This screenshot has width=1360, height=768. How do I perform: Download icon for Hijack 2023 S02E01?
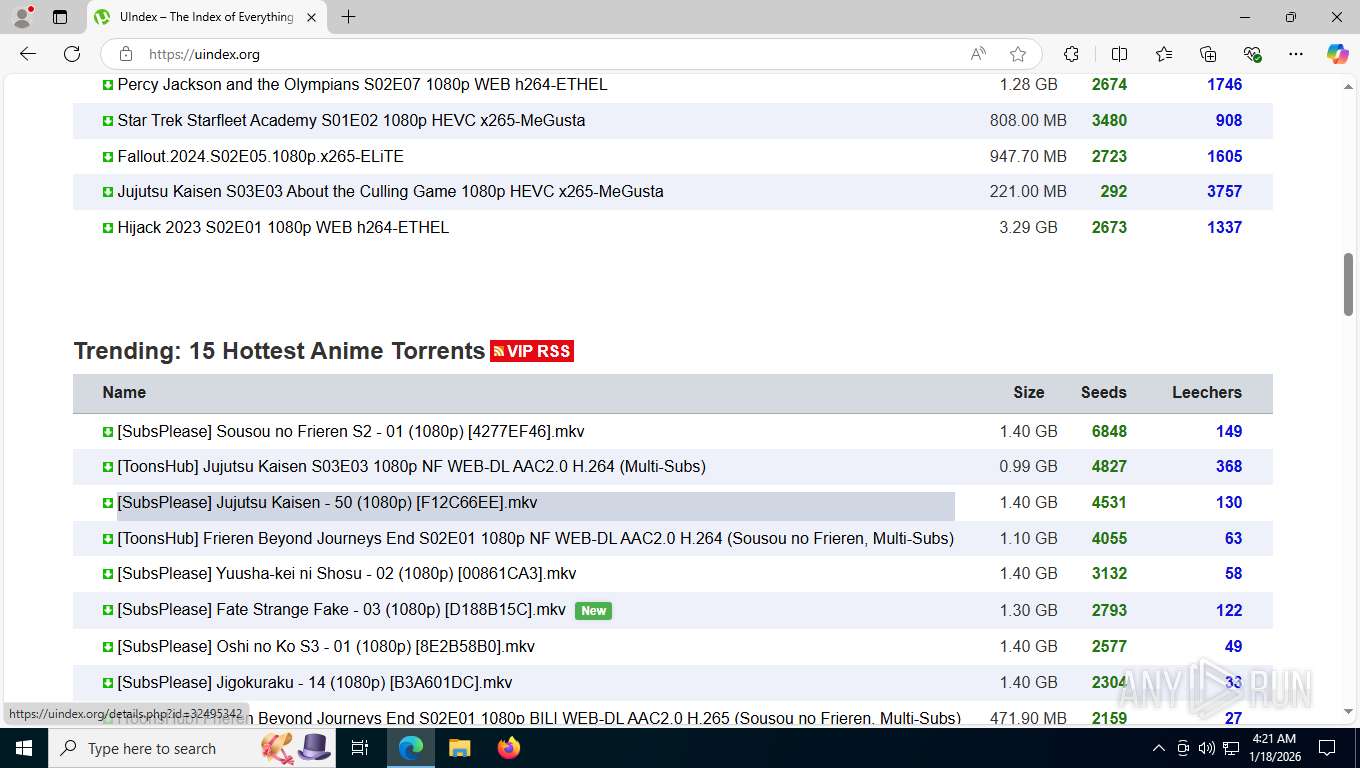pyautogui.click(x=108, y=228)
